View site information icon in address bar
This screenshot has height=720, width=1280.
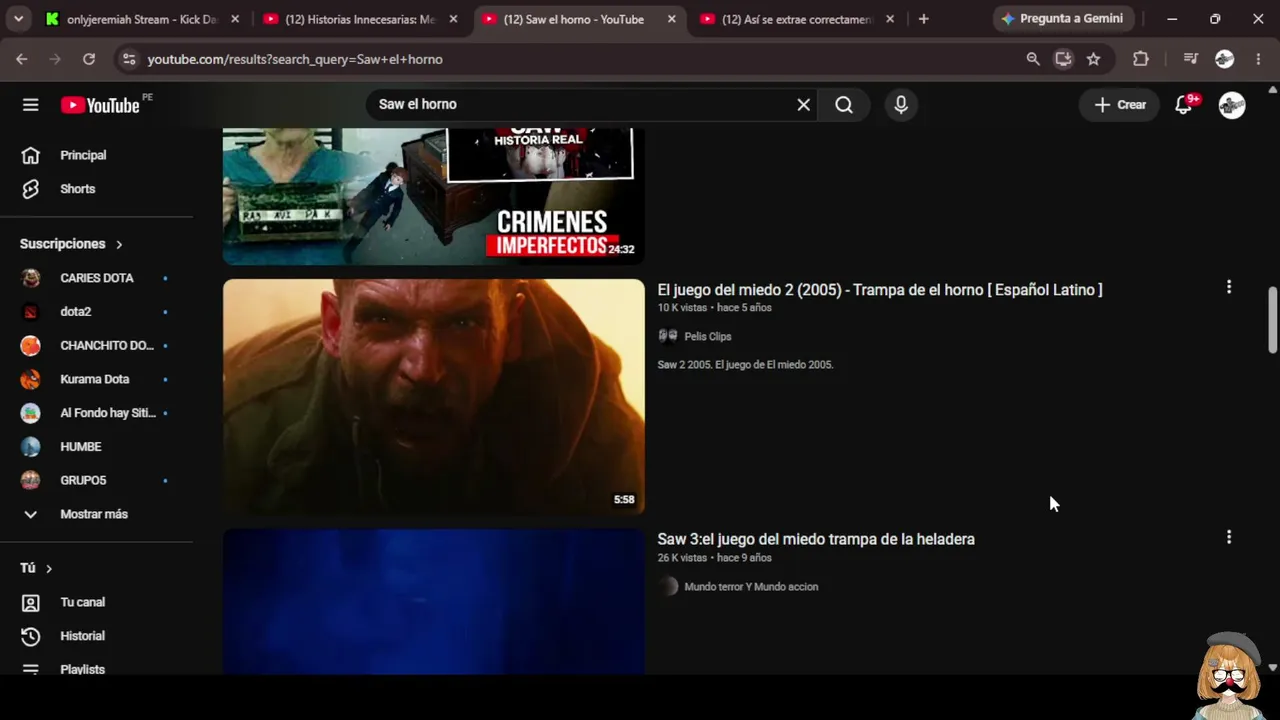point(129,59)
